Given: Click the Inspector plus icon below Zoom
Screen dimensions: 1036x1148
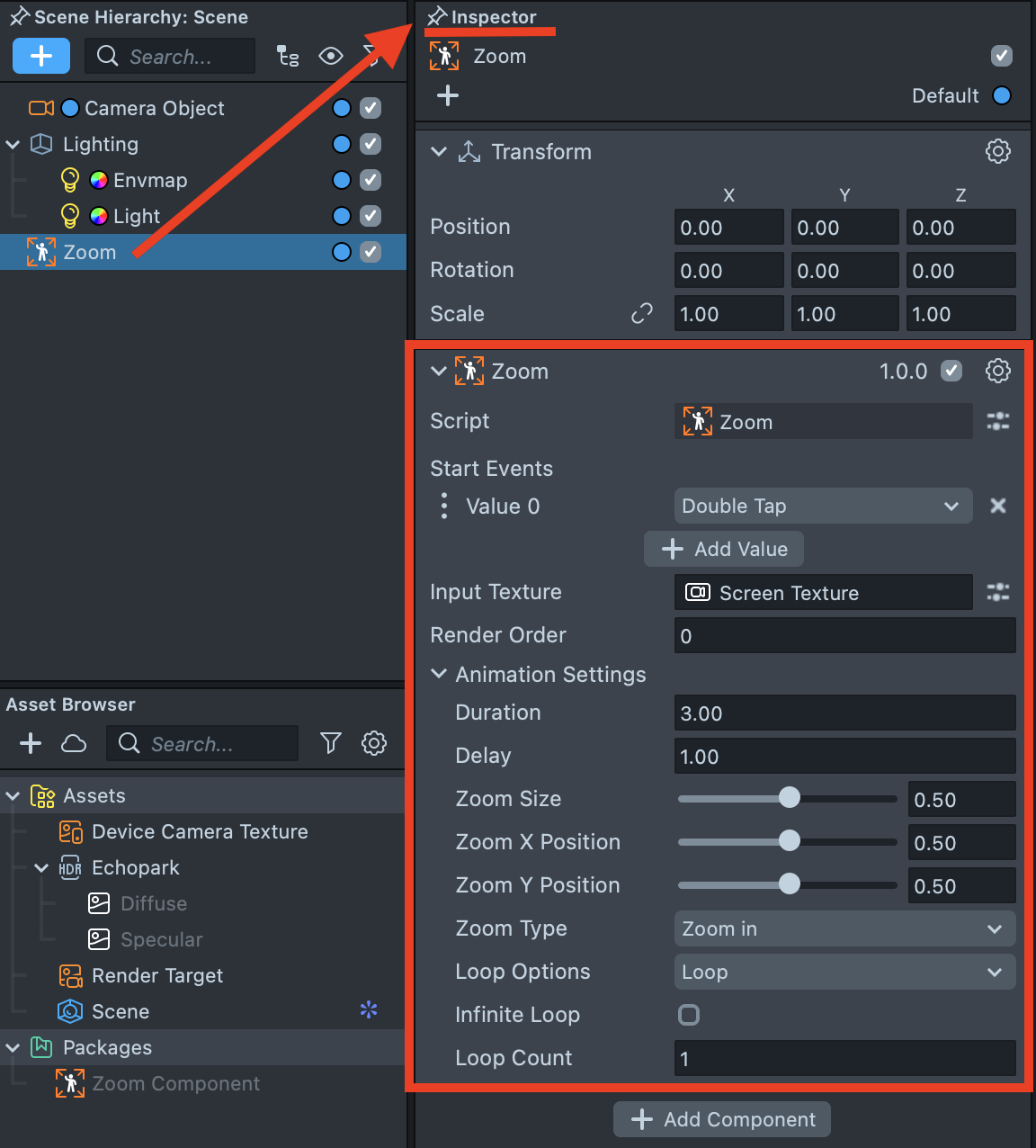Looking at the screenshot, I should tap(448, 95).
